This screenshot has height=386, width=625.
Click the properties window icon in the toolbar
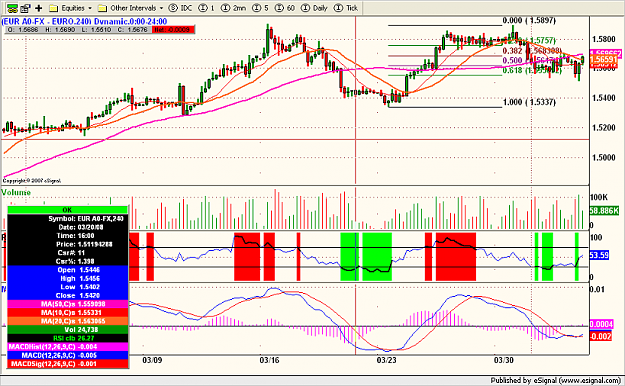[x=26, y=8]
